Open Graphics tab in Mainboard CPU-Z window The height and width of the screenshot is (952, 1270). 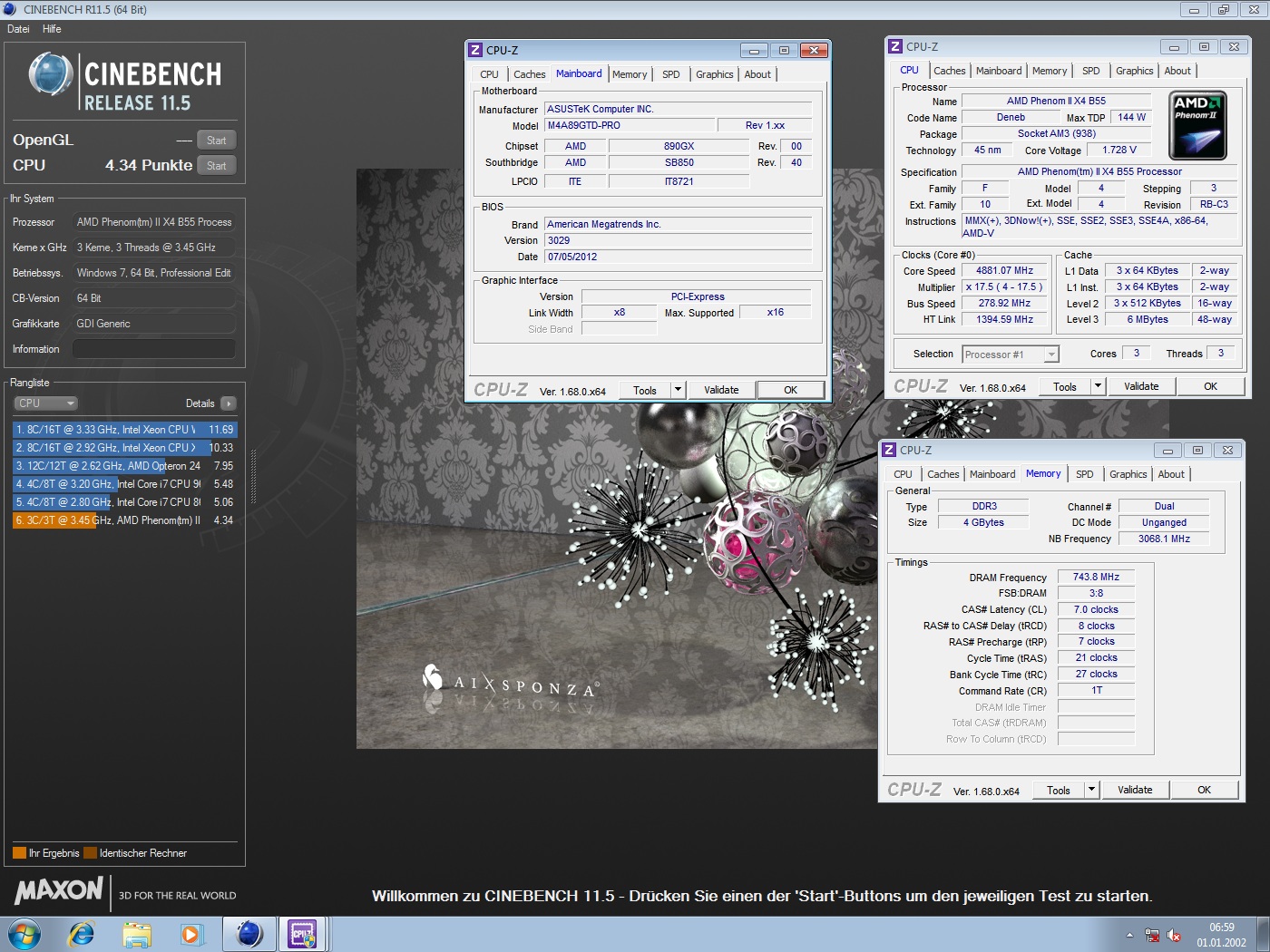point(715,74)
